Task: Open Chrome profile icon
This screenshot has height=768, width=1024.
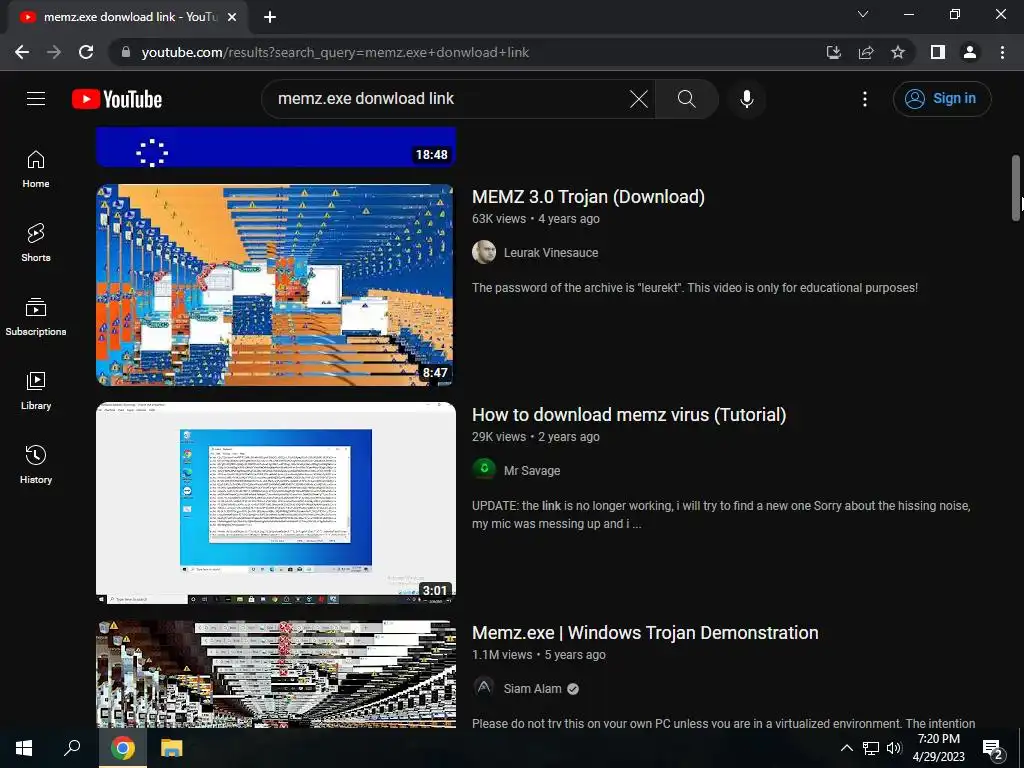Action: pos(970,52)
